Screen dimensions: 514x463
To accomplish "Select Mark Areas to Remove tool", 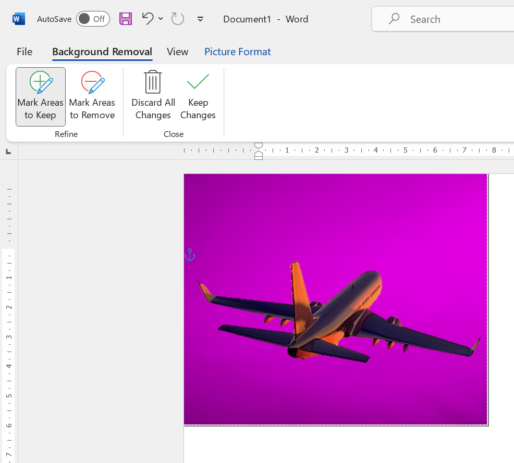I will click(92, 97).
